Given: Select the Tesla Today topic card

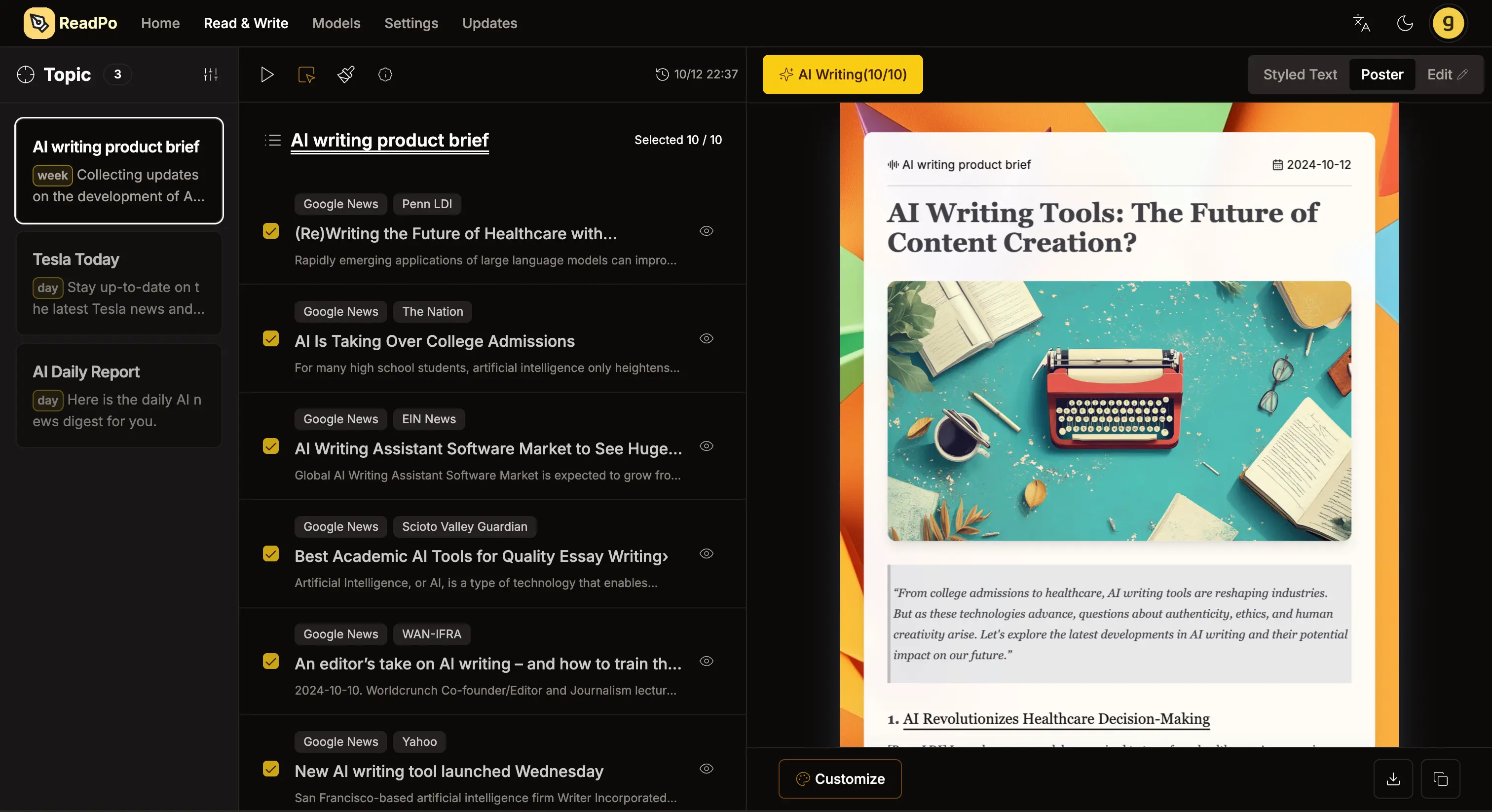Looking at the screenshot, I should [x=119, y=283].
